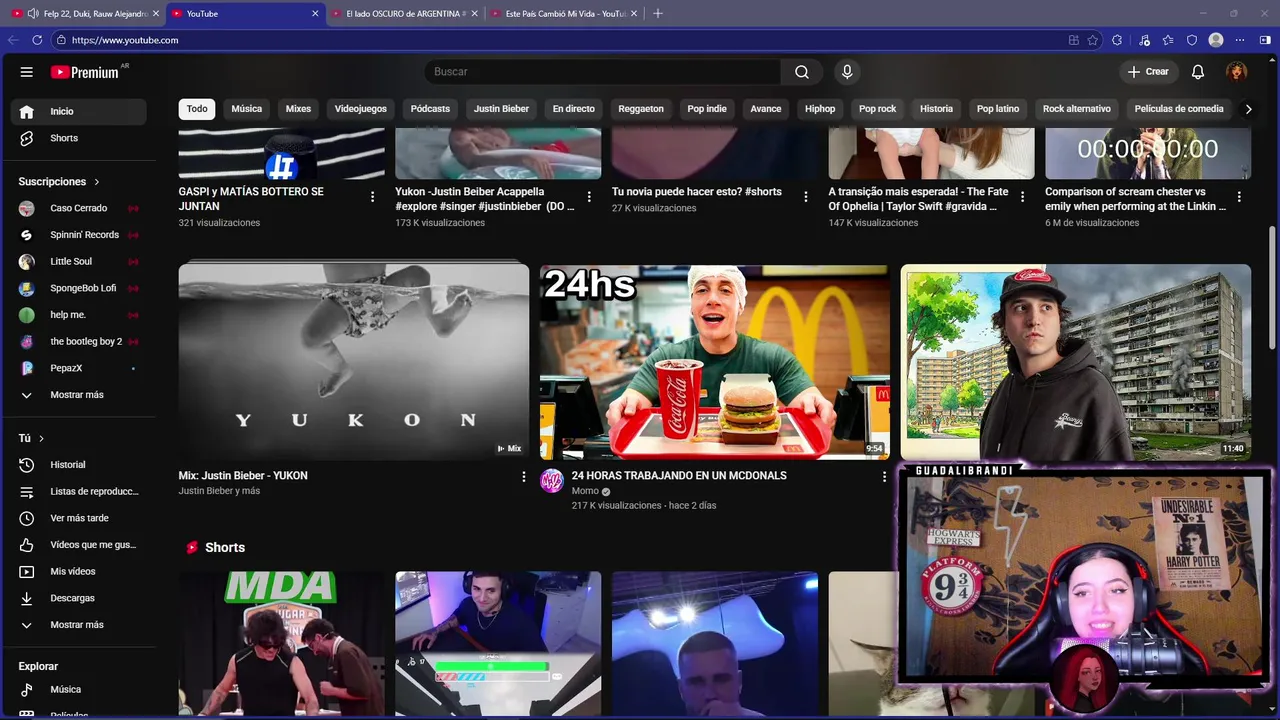Viewport: 1280px width, 720px height.
Task: Open the account avatar menu
Action: [x=1237, y=72]
